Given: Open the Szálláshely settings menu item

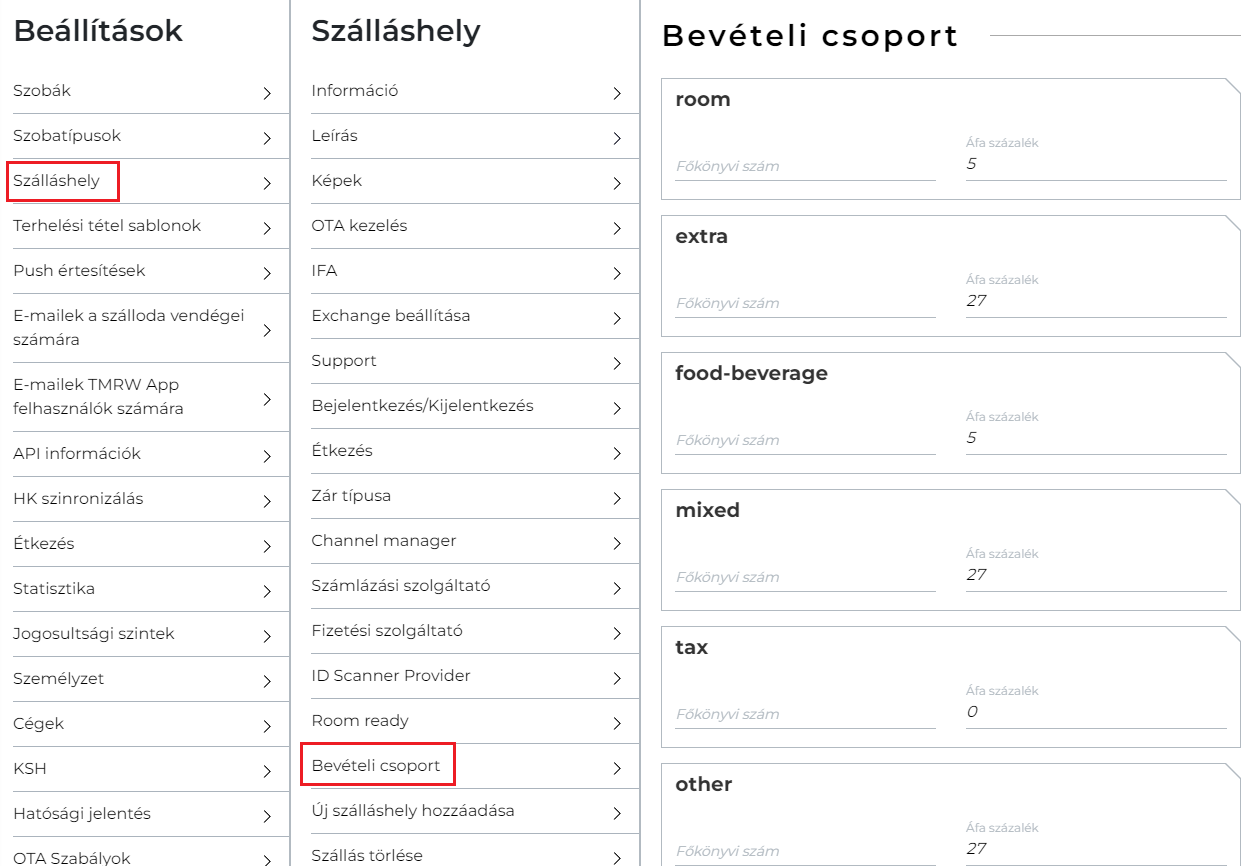Looking at the screenshot, I should coord(57,181).
